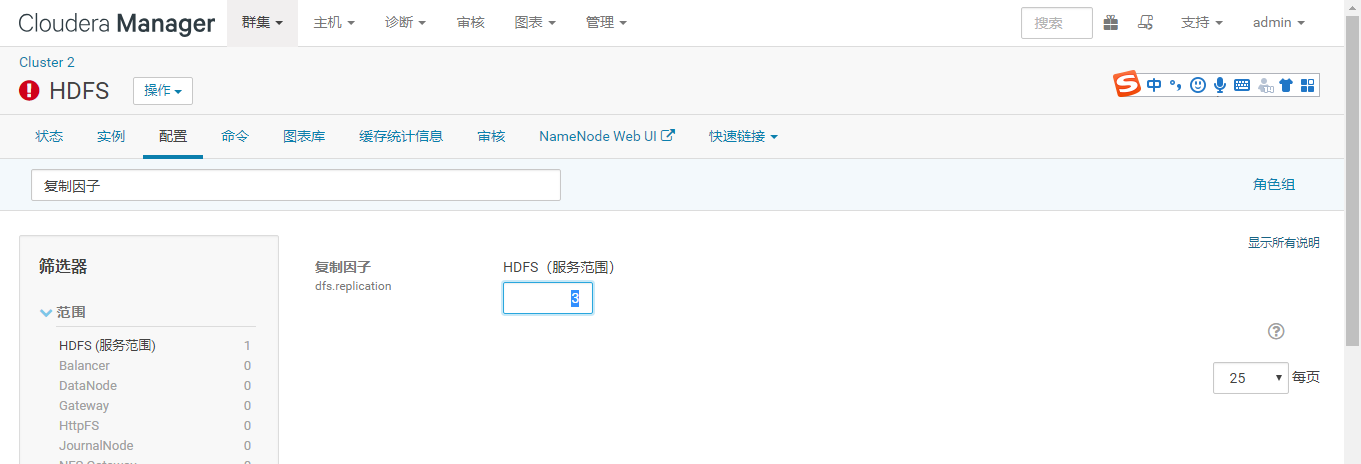Open the NameNode Web UI link

pyautogui.click(x=607, y=136)
